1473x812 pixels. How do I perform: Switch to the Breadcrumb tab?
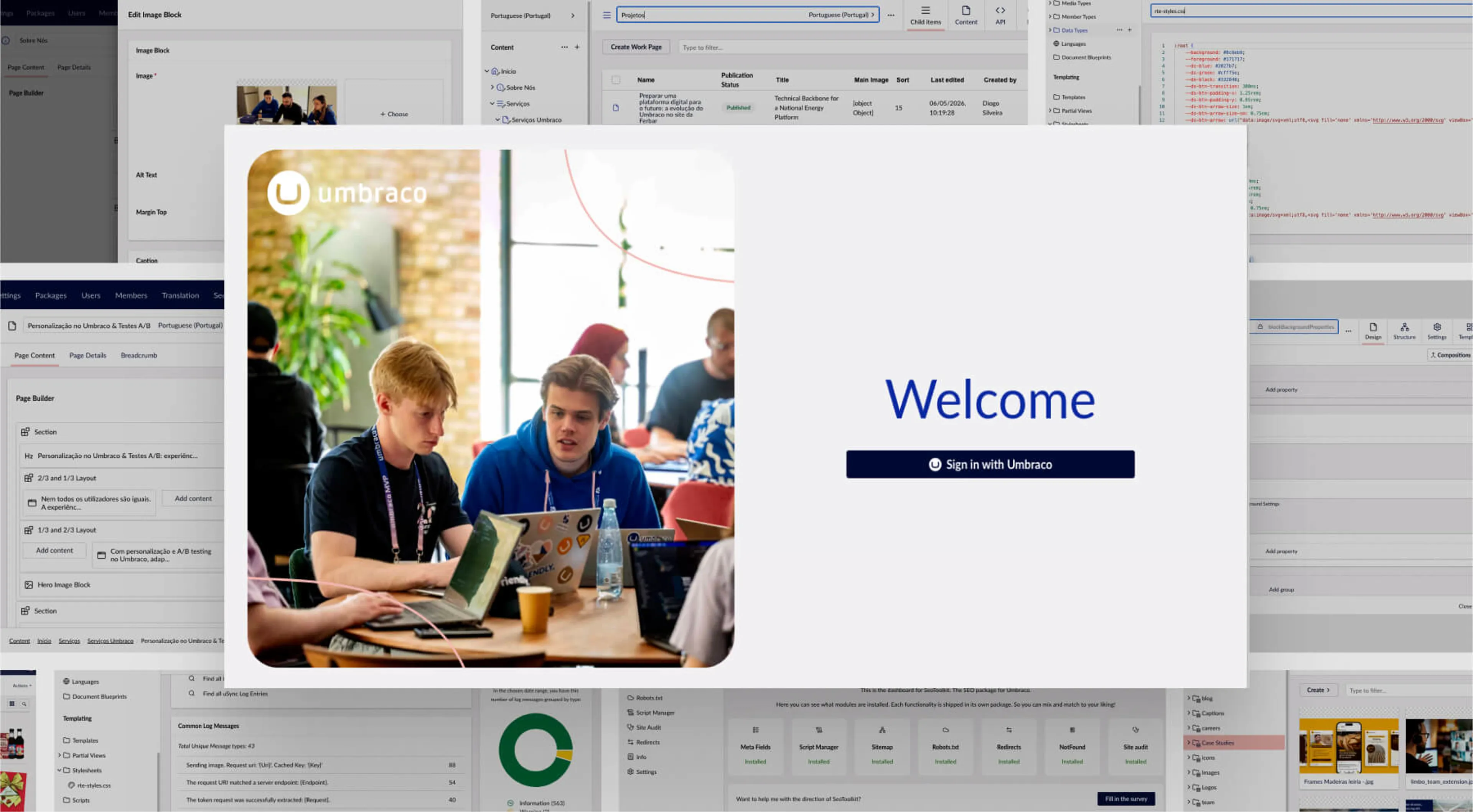coord(139,355)
